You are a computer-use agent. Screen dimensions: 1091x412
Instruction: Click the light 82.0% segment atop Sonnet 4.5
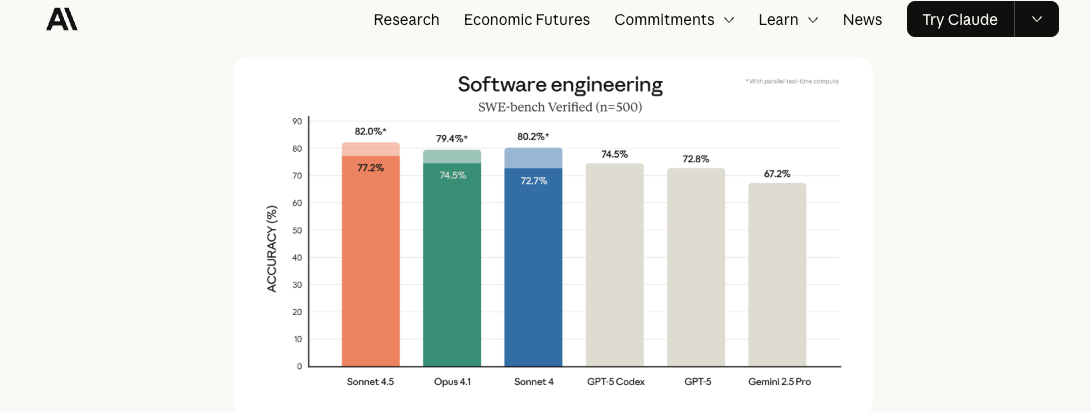click(370, 149)
